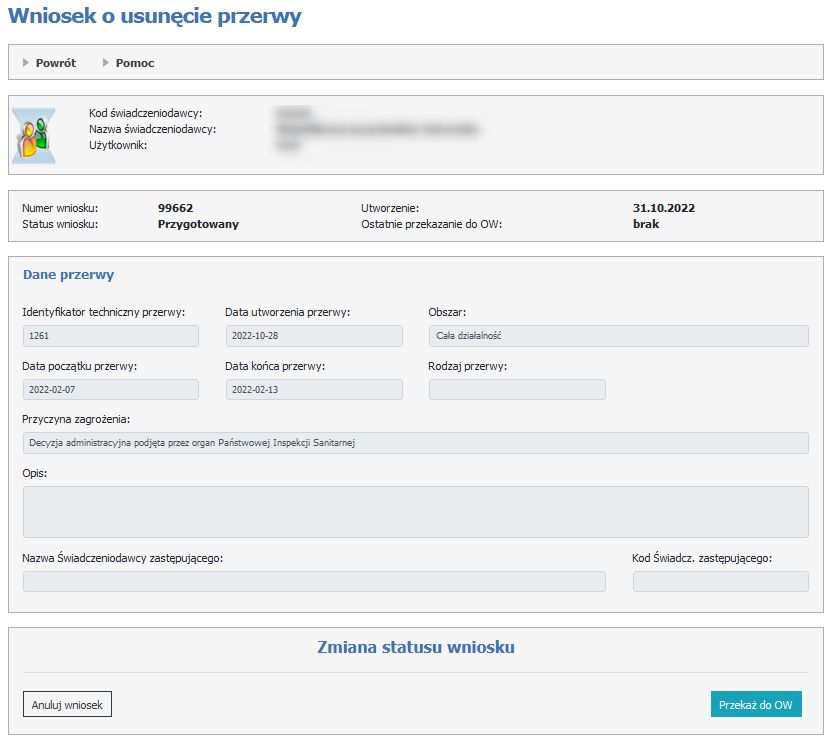
Task: Click the Nazwa Świadczeniodawcy zastępującego field
Action: (x=314, y=582)
